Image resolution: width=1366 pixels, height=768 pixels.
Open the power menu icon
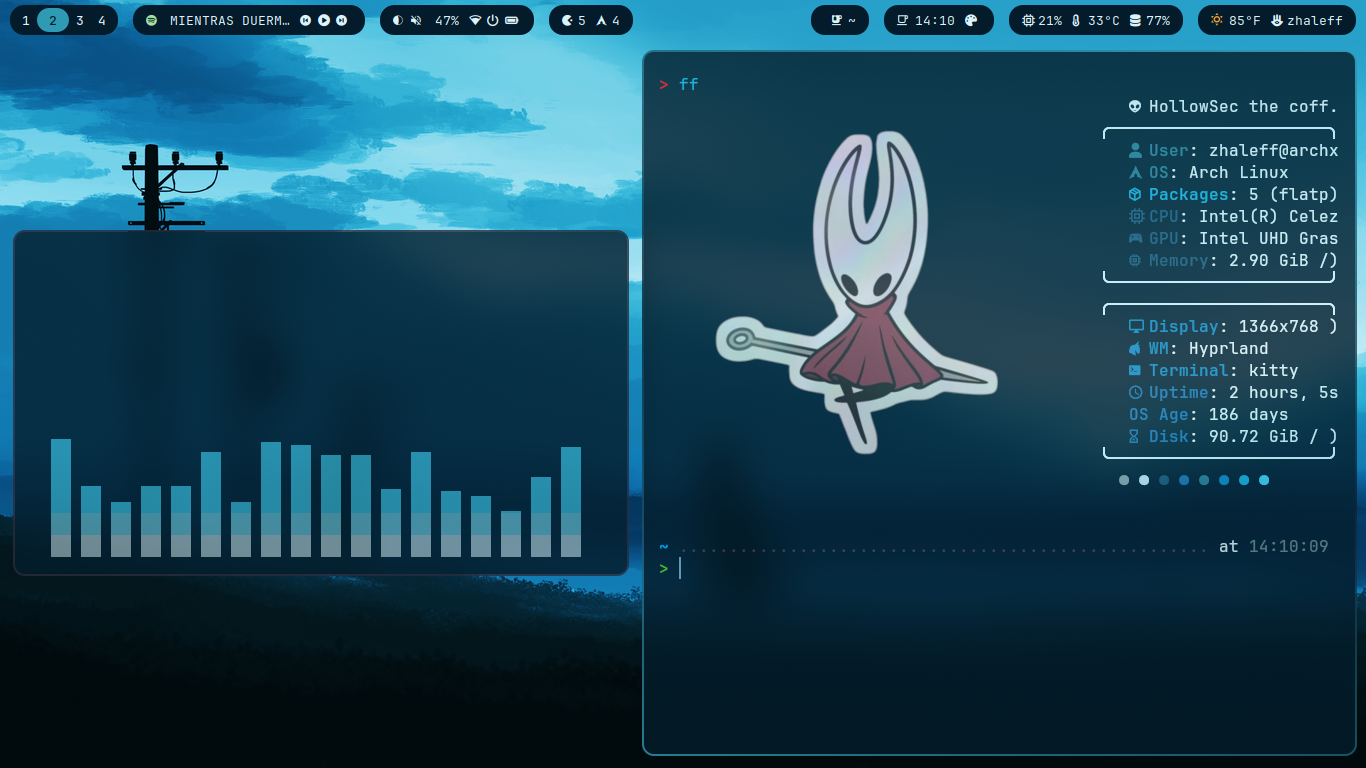pyautogui.click(x=493, y=20)
